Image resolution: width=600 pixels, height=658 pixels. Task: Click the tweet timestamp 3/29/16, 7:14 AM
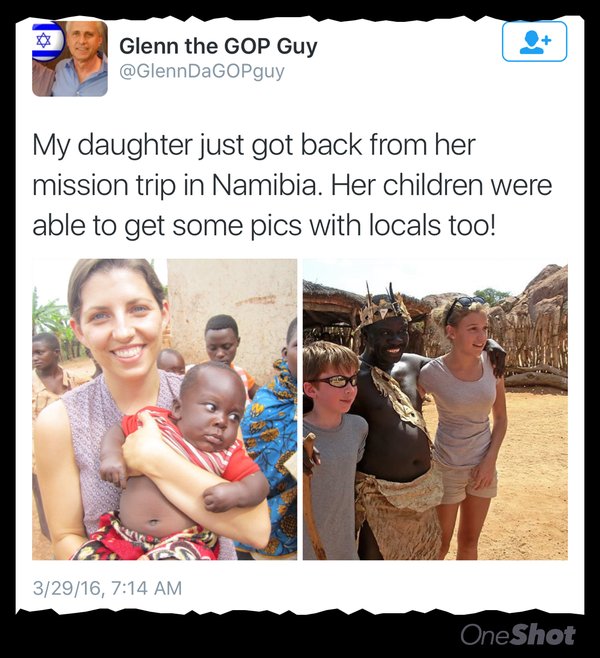107,588
